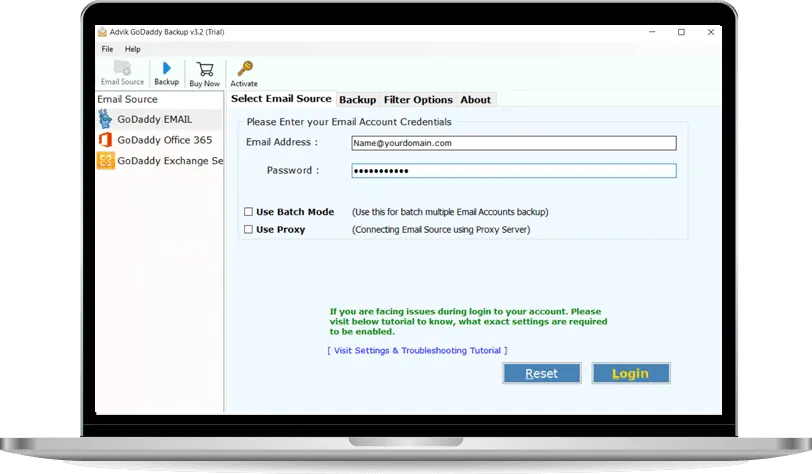Click the Email Address input field
This screenshot has width=812, height=474.
pos(514,143)
